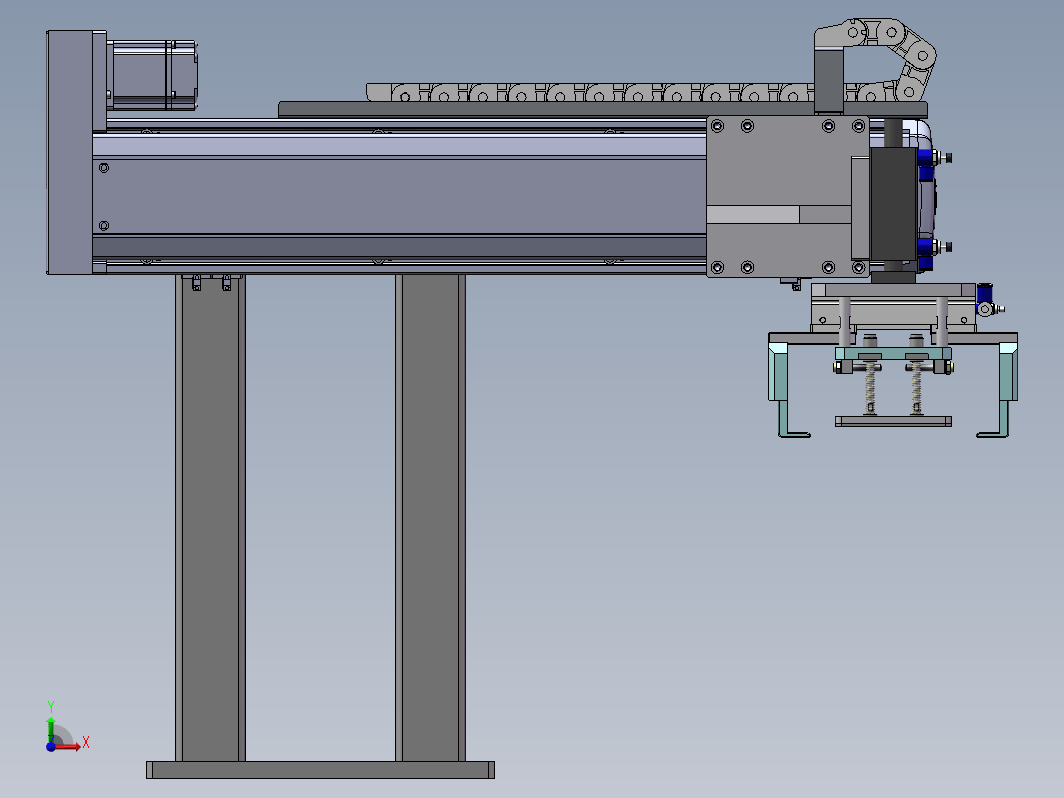Select the linear actuator main body
1064x798 pixels.
pyautogui.click(x=399, y=197)
